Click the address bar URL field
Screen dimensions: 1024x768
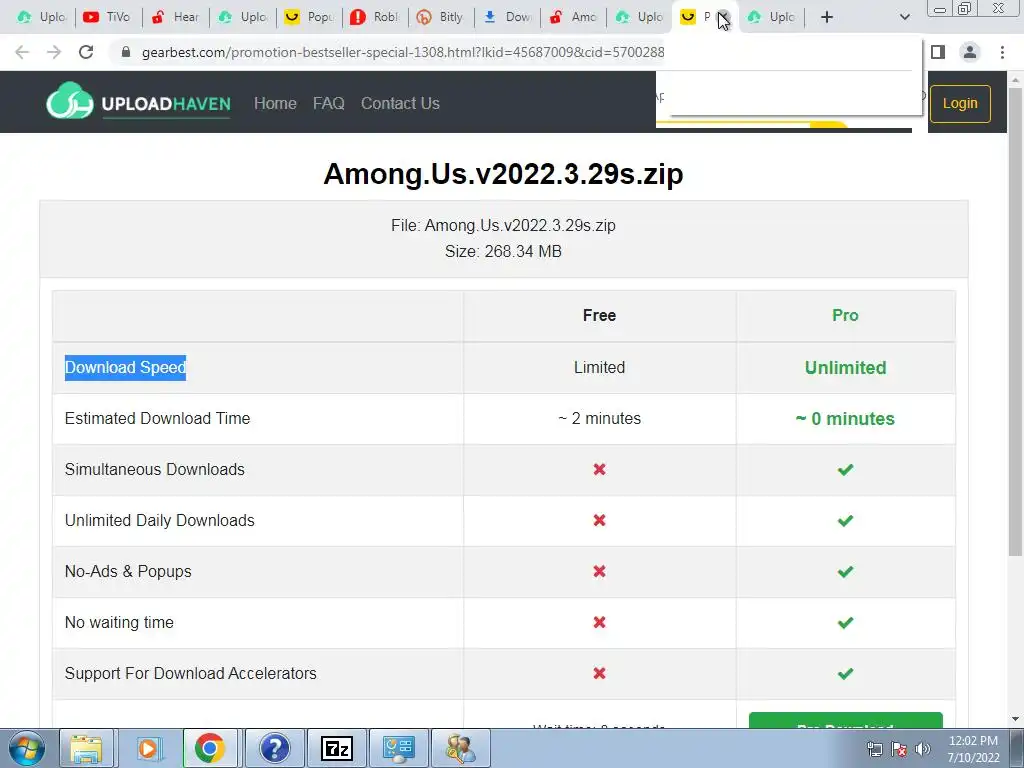[402, 52]
